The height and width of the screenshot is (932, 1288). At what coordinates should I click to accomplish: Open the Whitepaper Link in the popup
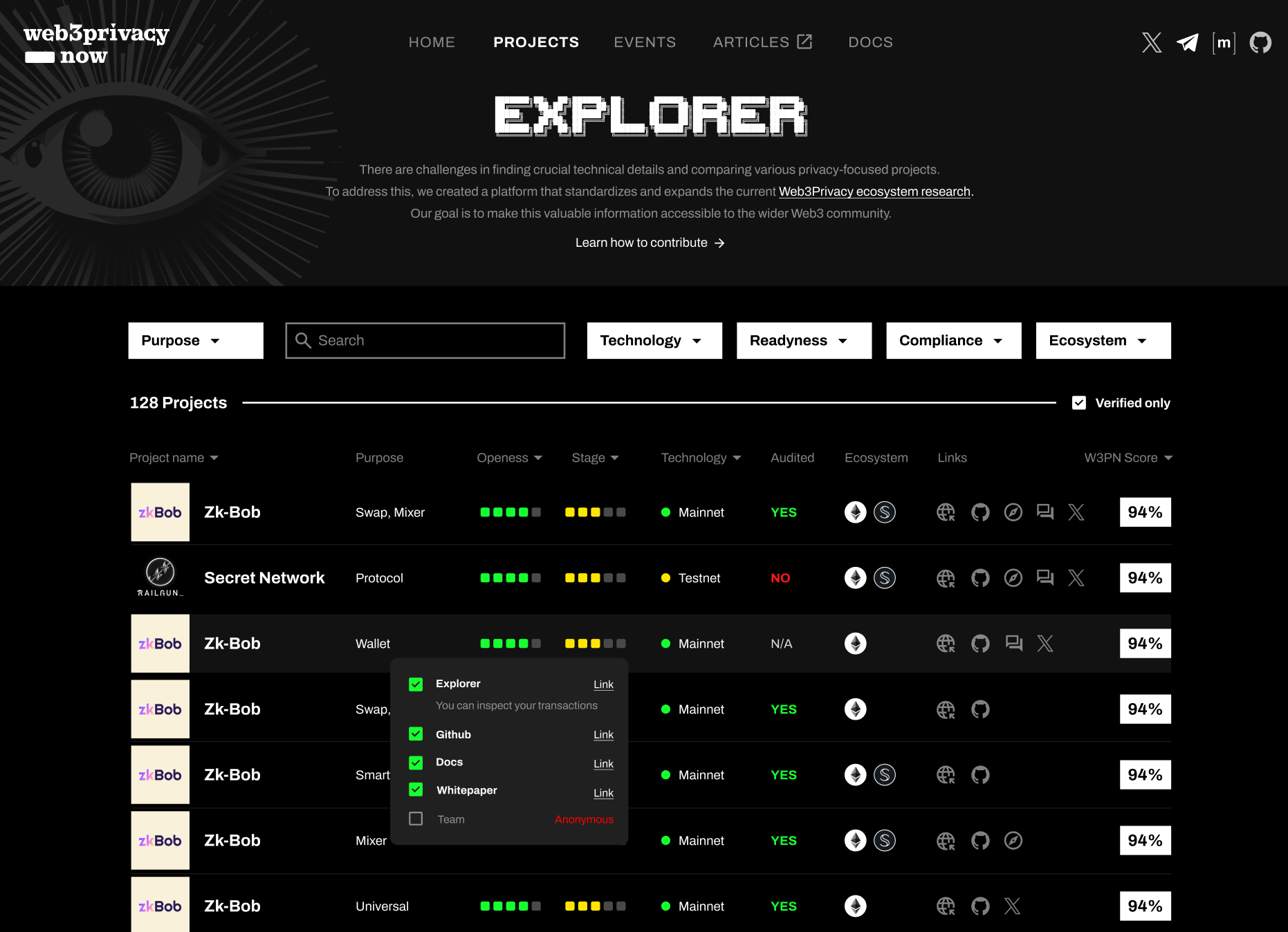tap(603, 793)
